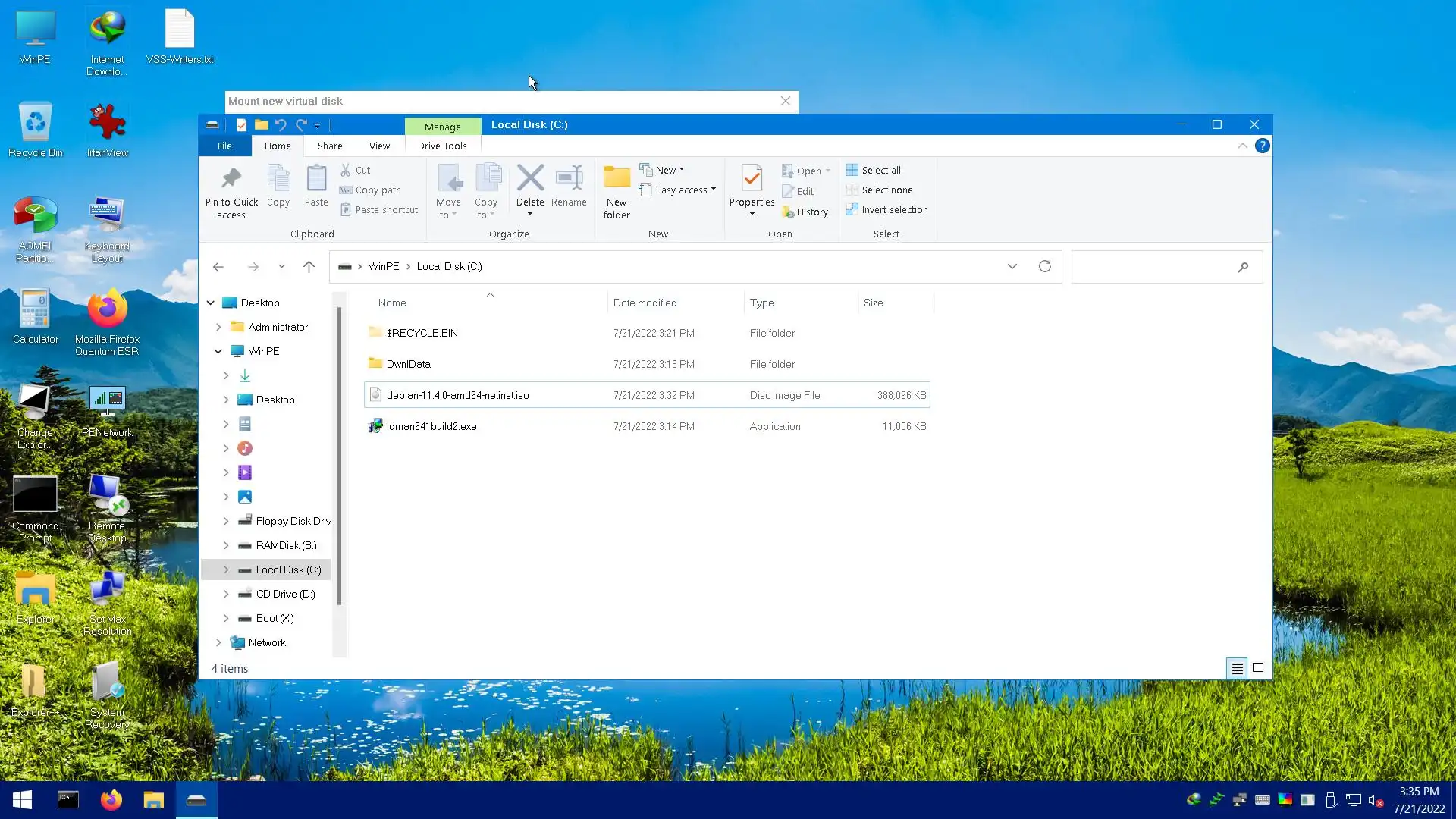Click Pin to Quick access icon
Viewport: 1456px width, 819px height.
[231, 180]
